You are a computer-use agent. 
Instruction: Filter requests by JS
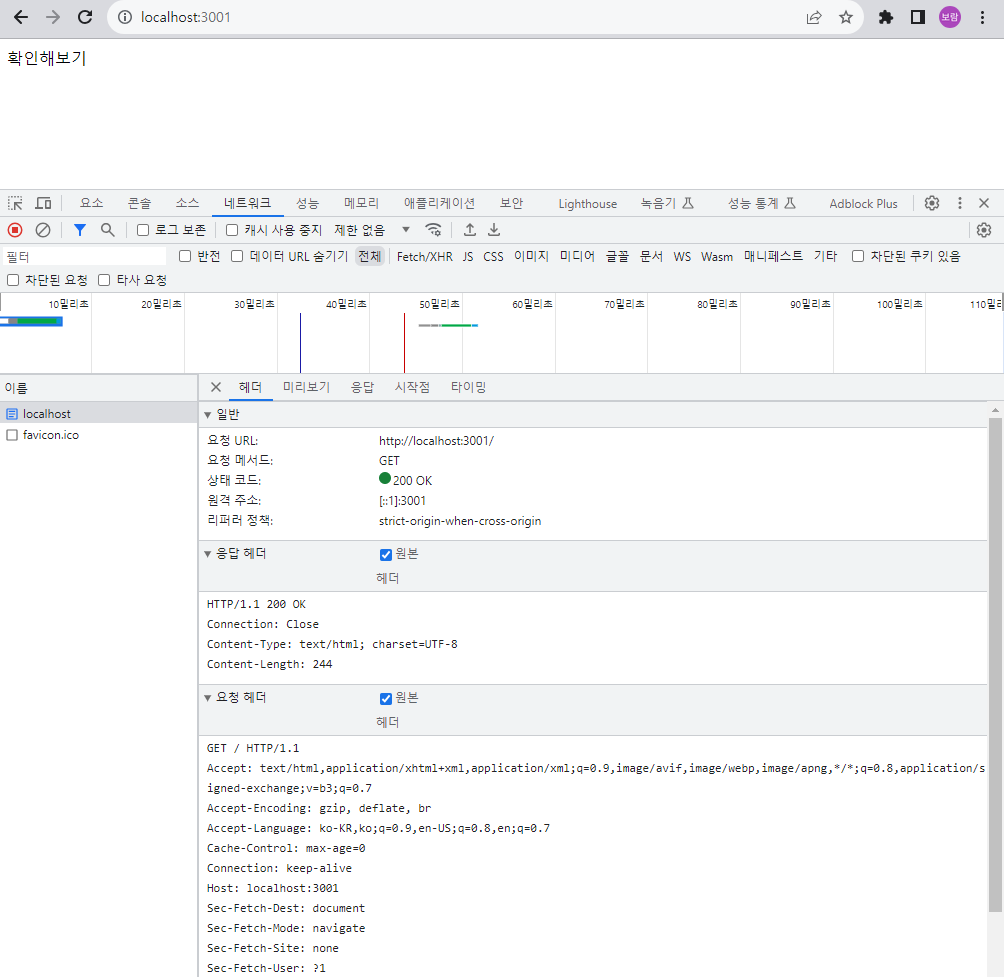[468, 256]
